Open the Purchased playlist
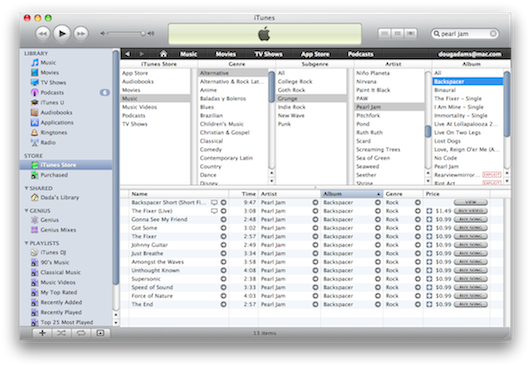The image size is (531, 367). [x=54, y=175]
